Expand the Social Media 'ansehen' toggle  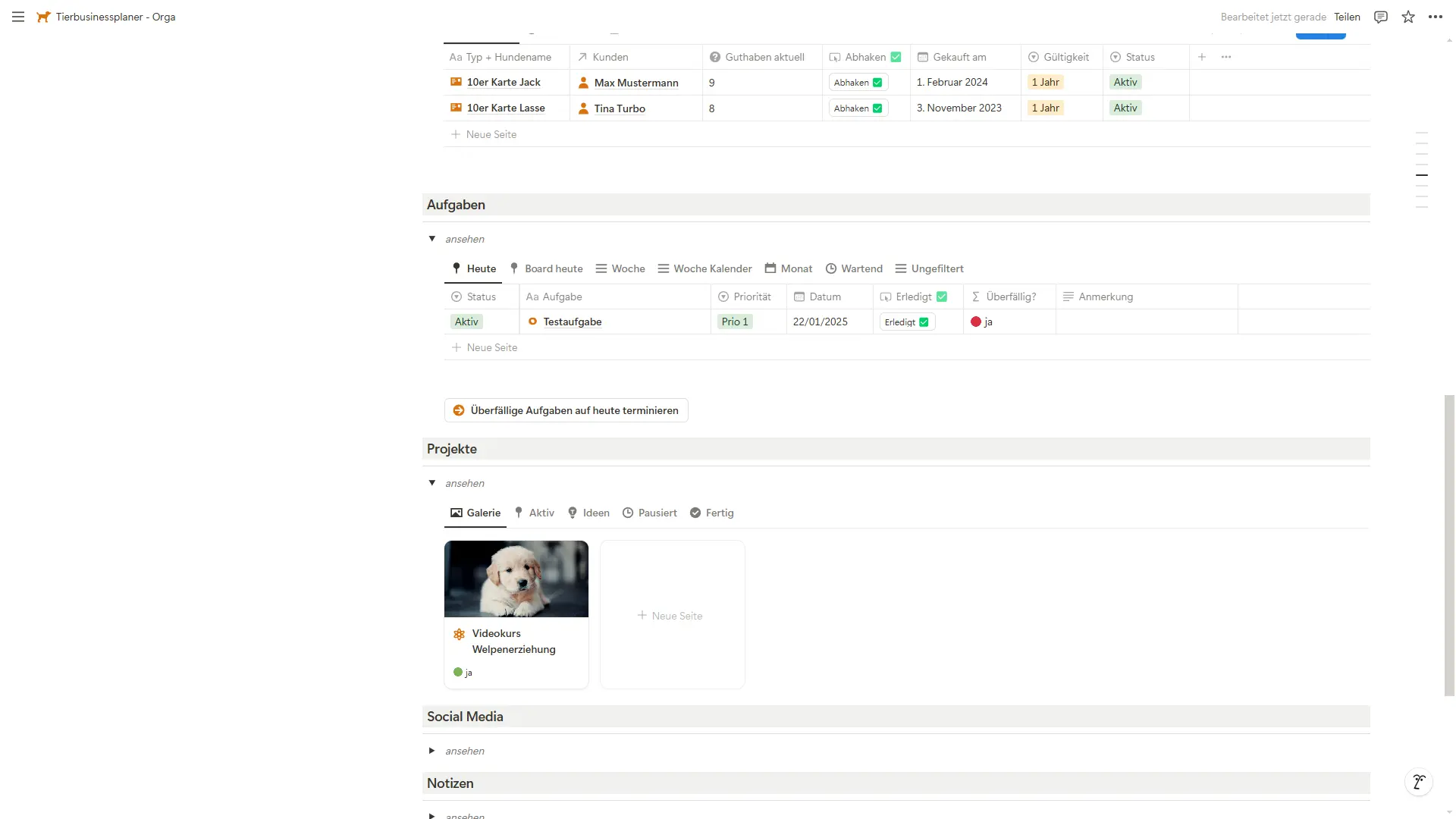pos(432,751)
